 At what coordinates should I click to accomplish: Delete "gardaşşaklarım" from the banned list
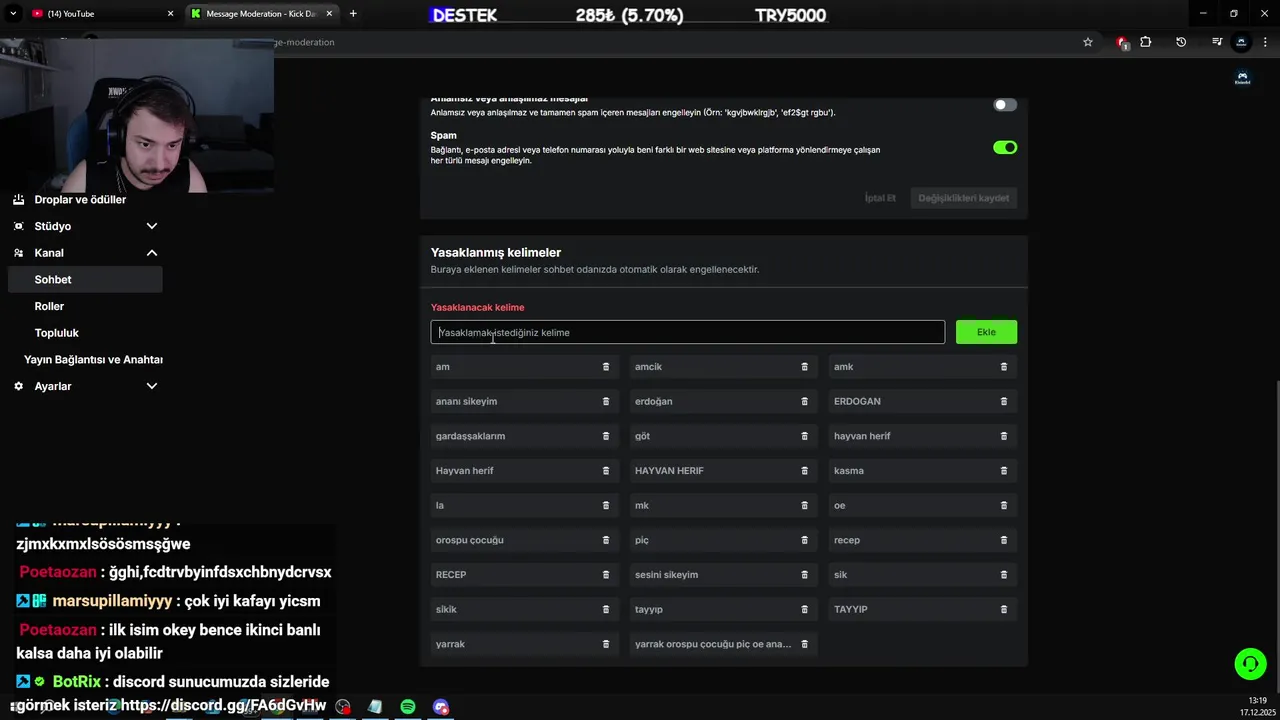(605, 436)
